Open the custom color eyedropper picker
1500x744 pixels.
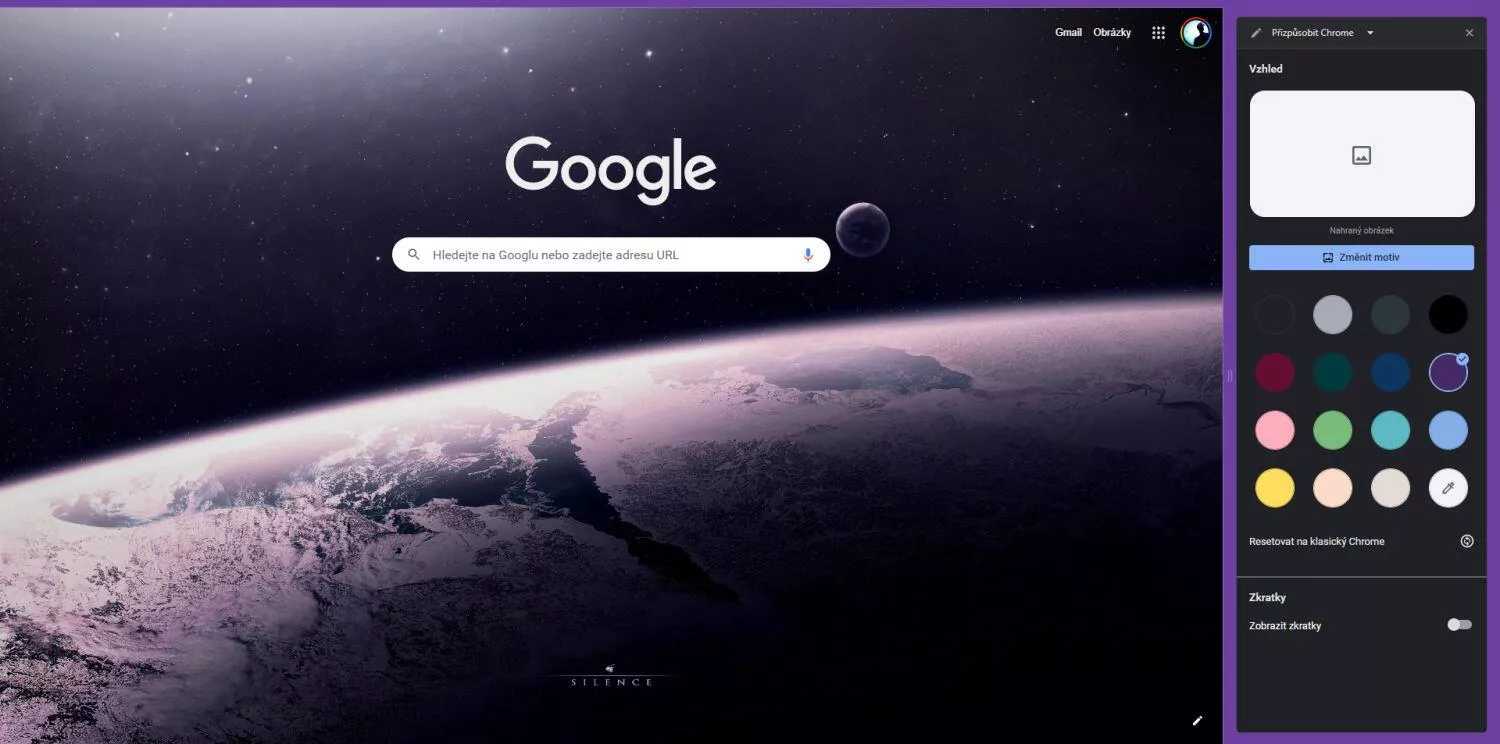(x=1448, y=488)
